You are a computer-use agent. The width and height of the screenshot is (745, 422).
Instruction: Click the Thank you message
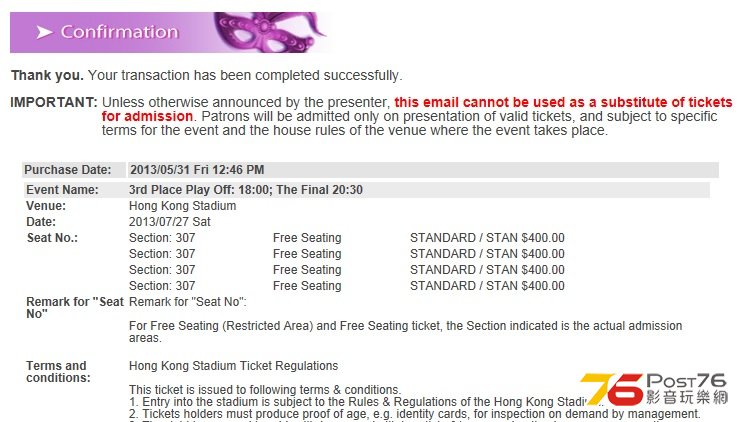(x=207, y=75)
